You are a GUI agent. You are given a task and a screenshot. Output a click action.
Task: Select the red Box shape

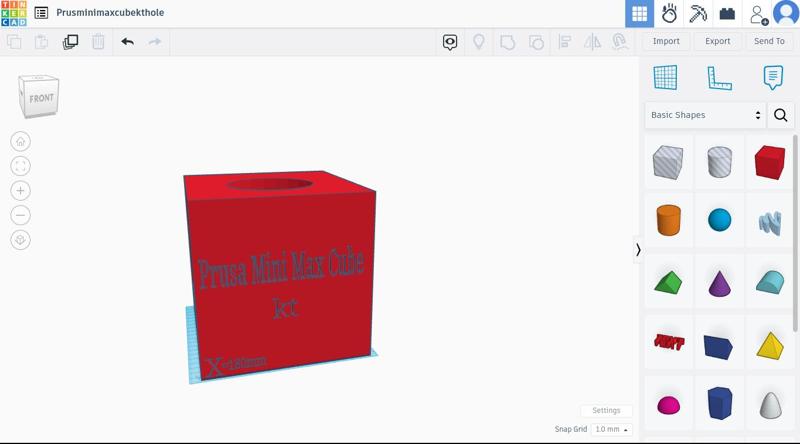tap(769, 162)
